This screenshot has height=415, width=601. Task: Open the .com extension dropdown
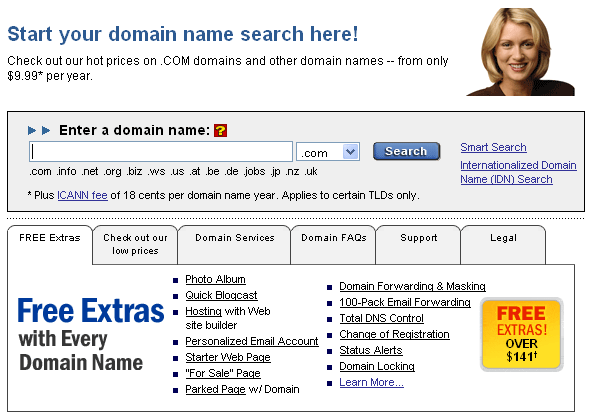click(328, 152)
